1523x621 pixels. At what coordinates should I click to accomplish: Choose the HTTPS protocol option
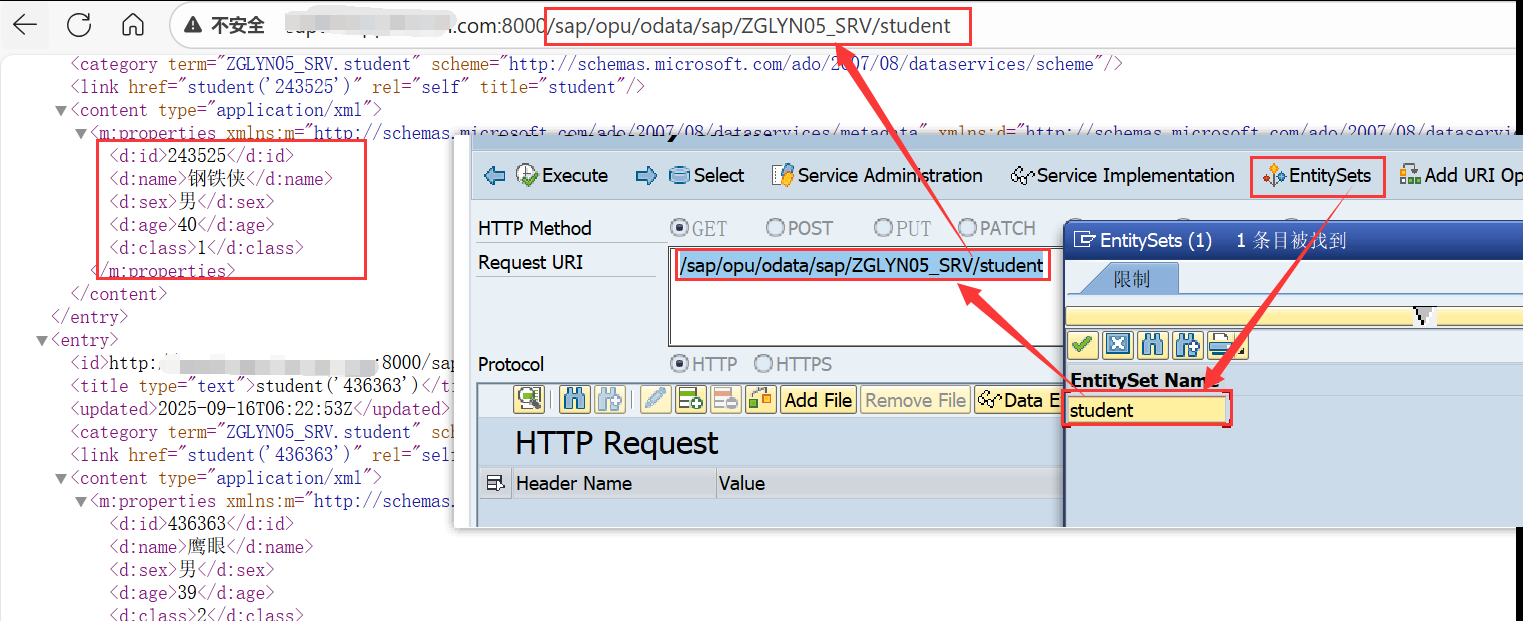[x=793, y=364]
